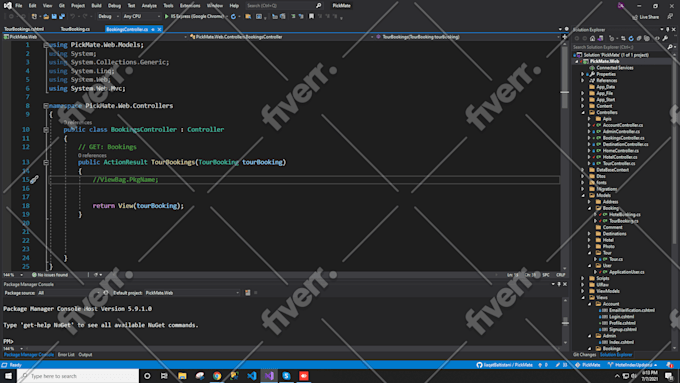Click the Save file toolbar icon
The height and width of the screenshot is (383, 680).
pos(54,16)
